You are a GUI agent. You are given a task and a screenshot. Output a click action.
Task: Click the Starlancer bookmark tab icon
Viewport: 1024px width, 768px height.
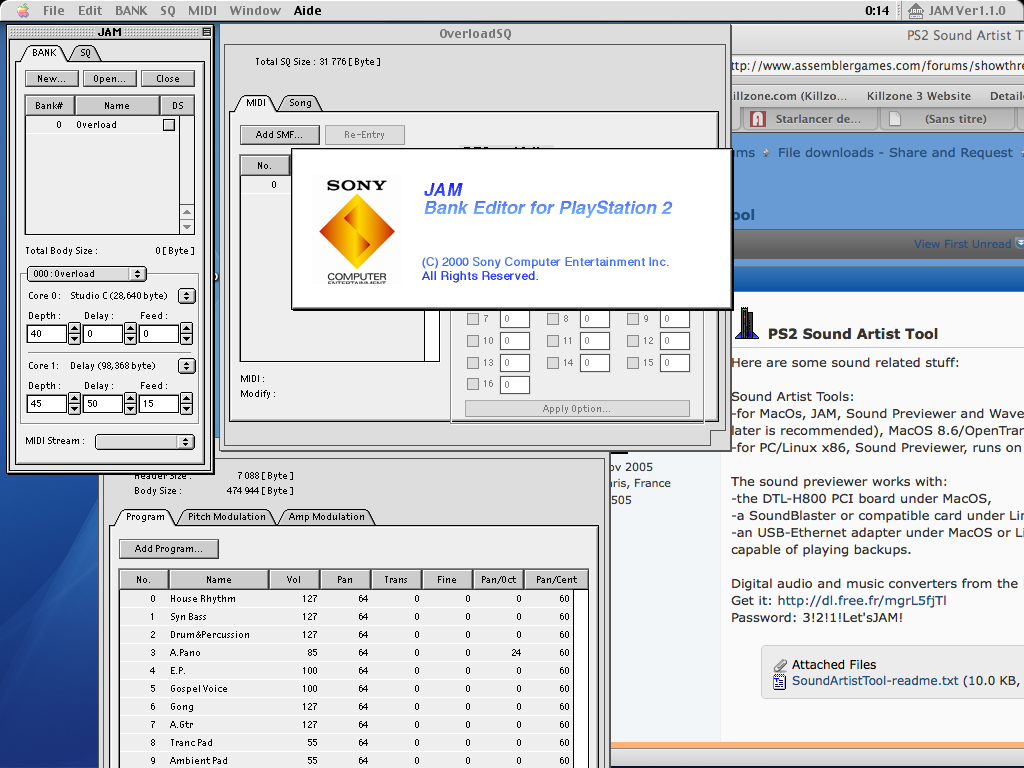click(758, 119)
